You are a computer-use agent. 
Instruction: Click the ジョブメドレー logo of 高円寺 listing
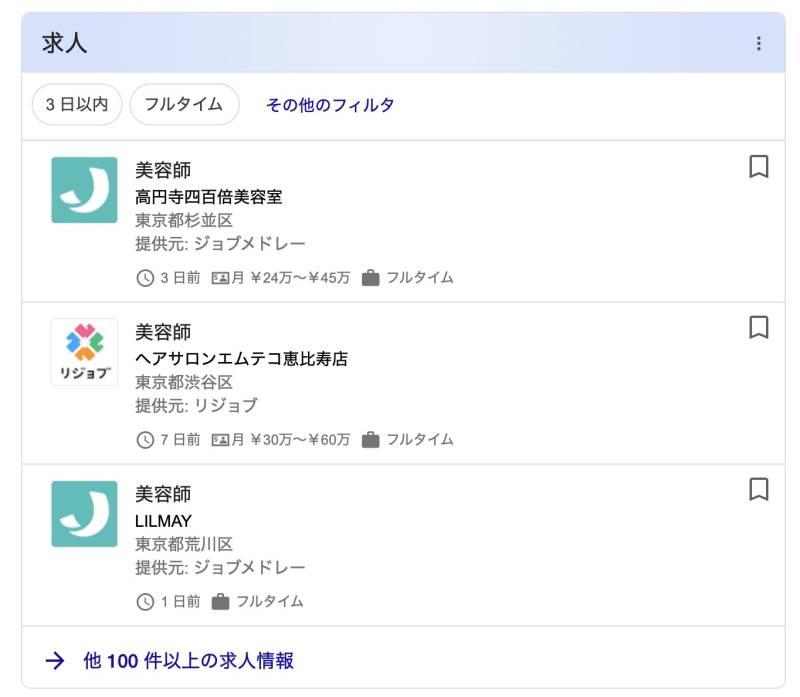click(x=84, y=190)
